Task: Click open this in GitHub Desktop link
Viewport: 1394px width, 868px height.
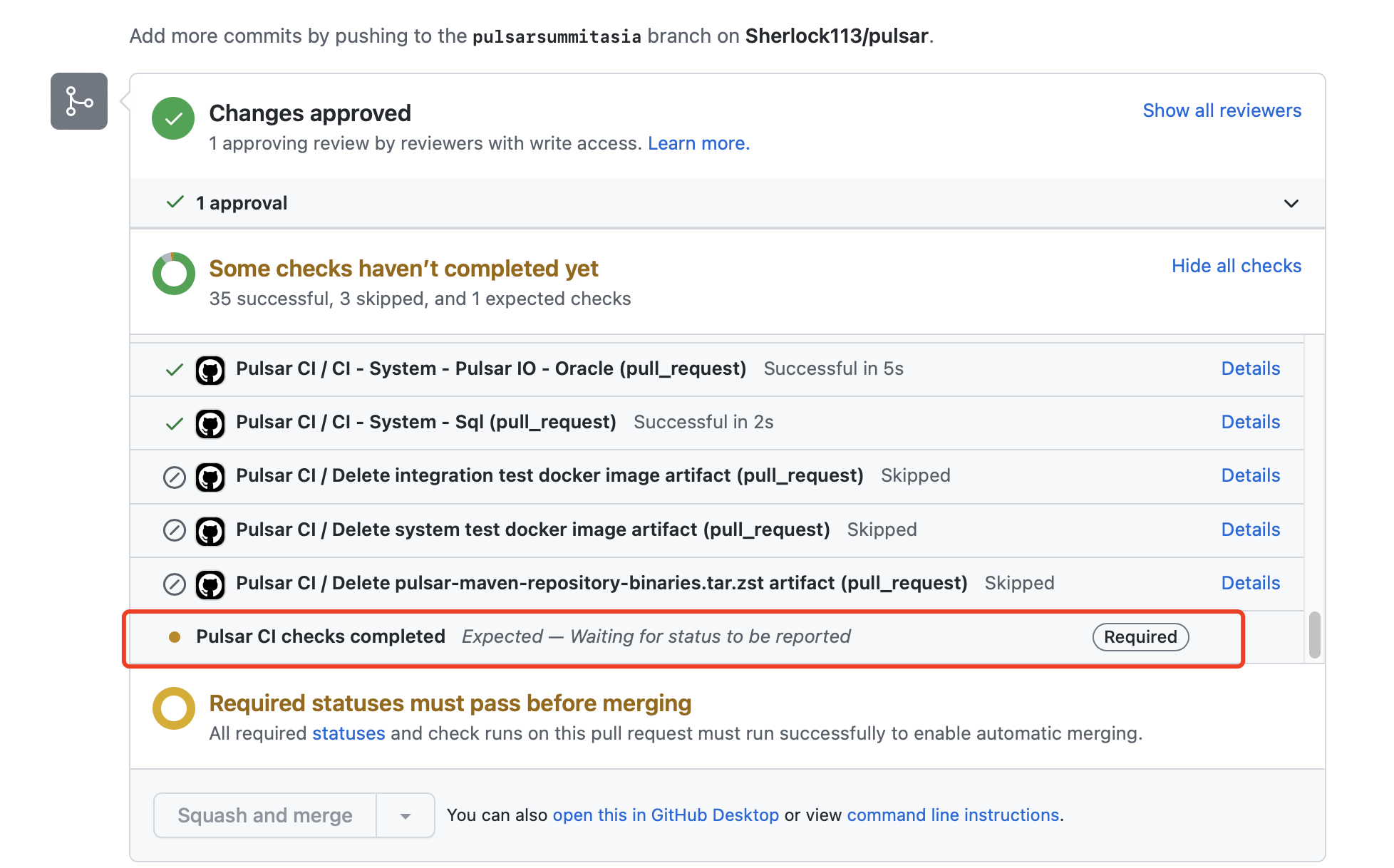Action: (666, 815)
